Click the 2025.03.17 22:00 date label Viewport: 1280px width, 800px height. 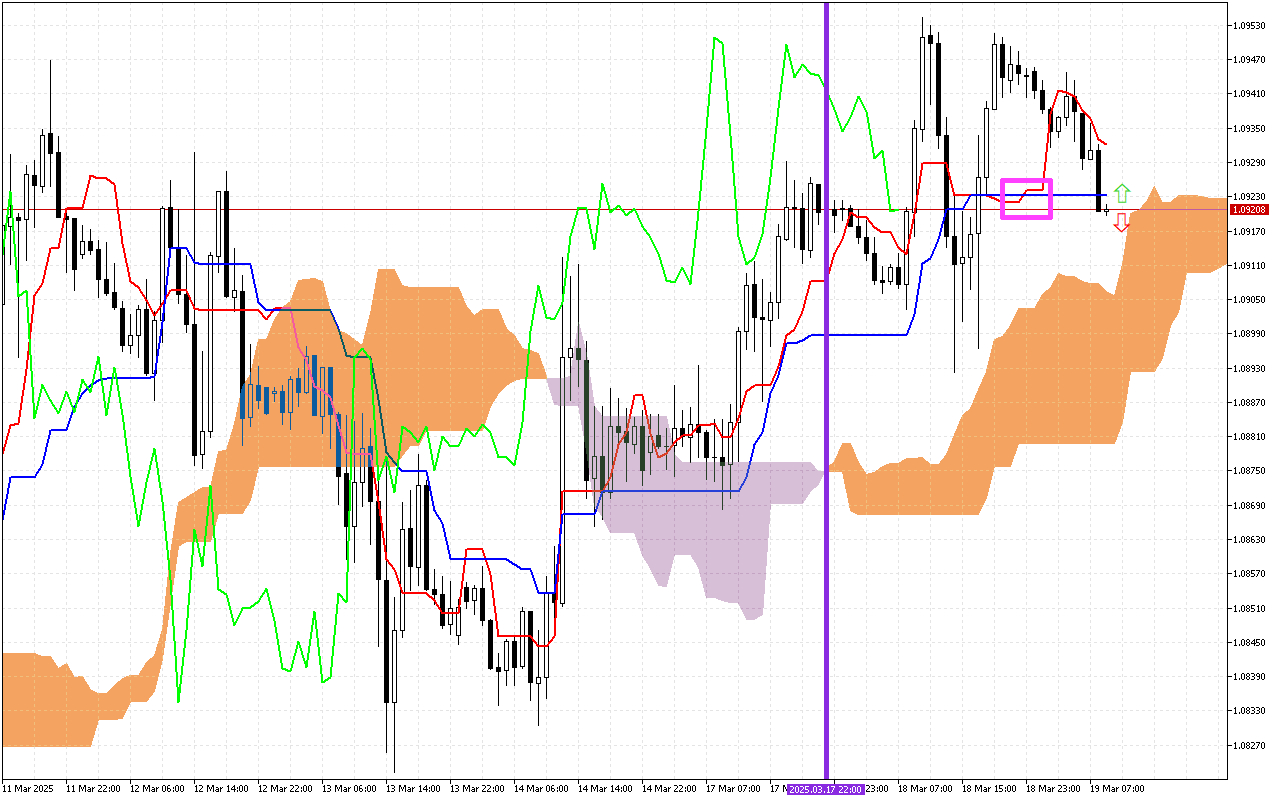coord(826,789)
